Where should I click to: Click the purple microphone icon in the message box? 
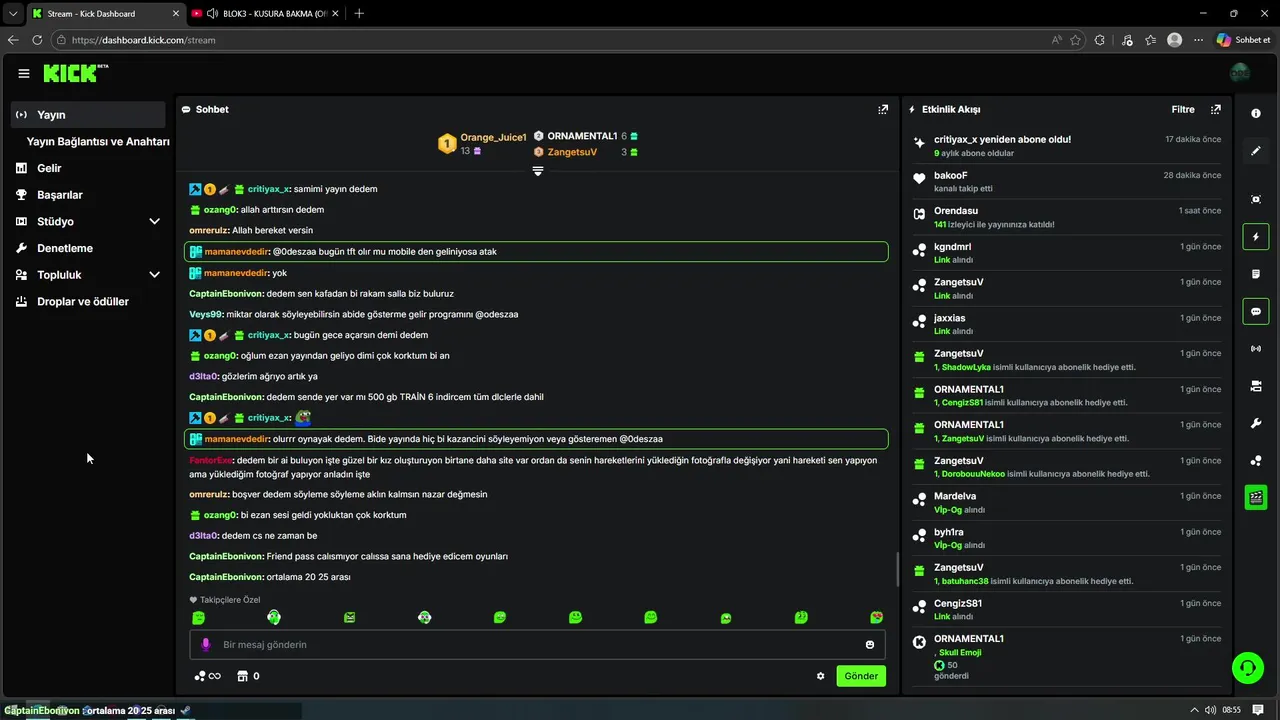(206, 645)
